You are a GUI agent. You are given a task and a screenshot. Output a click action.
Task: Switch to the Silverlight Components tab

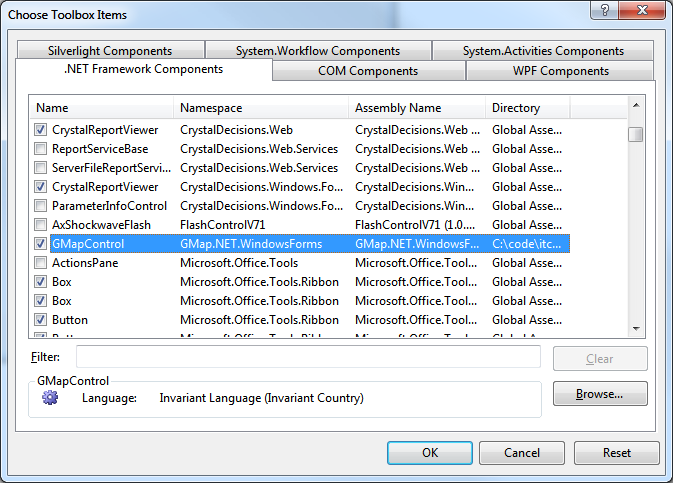[x=110, y=51]
